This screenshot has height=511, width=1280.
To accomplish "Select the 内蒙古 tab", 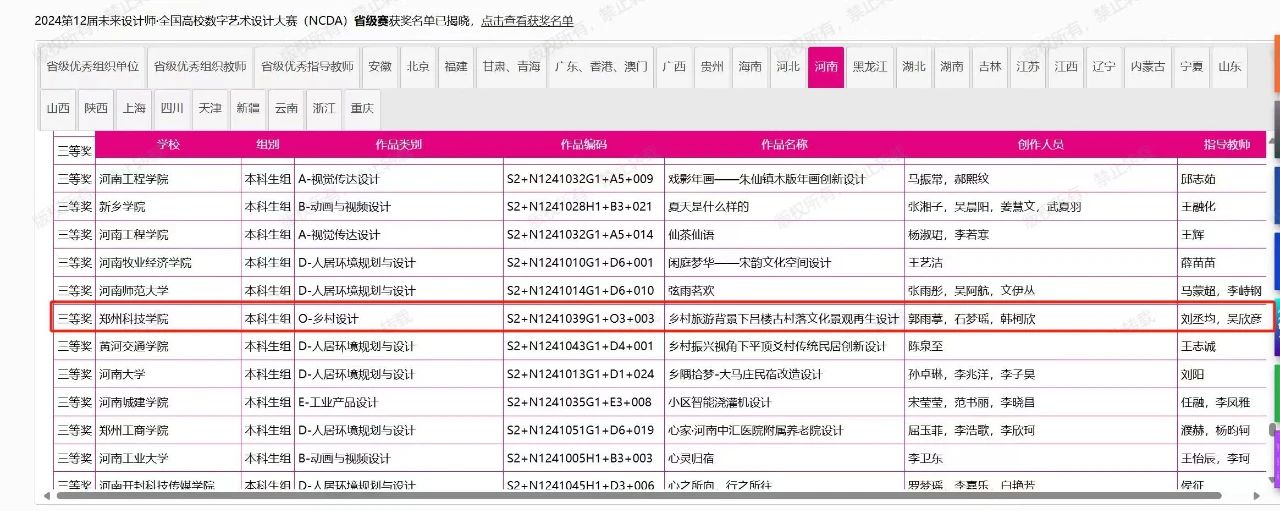I will [x=1148, y=67].
